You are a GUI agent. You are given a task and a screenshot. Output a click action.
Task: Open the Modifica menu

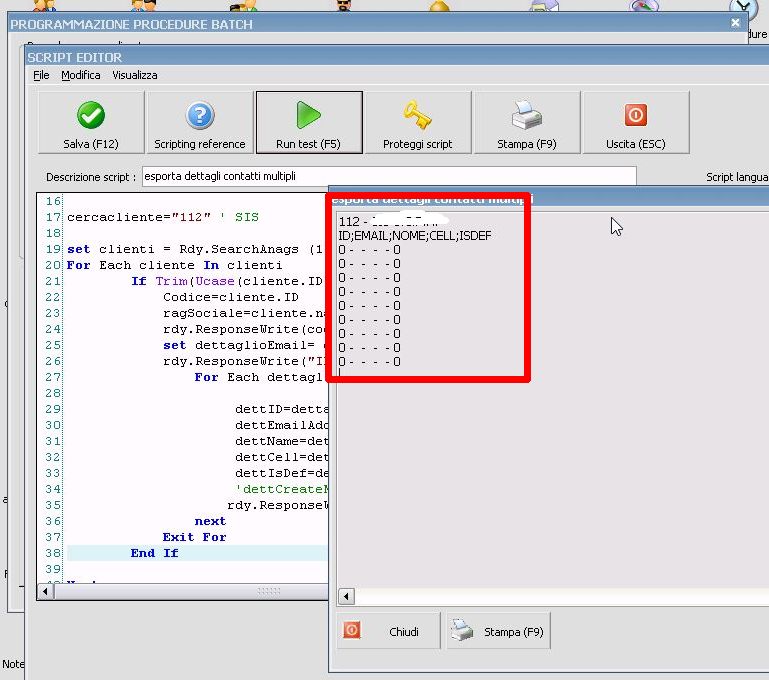pos(81,75)
